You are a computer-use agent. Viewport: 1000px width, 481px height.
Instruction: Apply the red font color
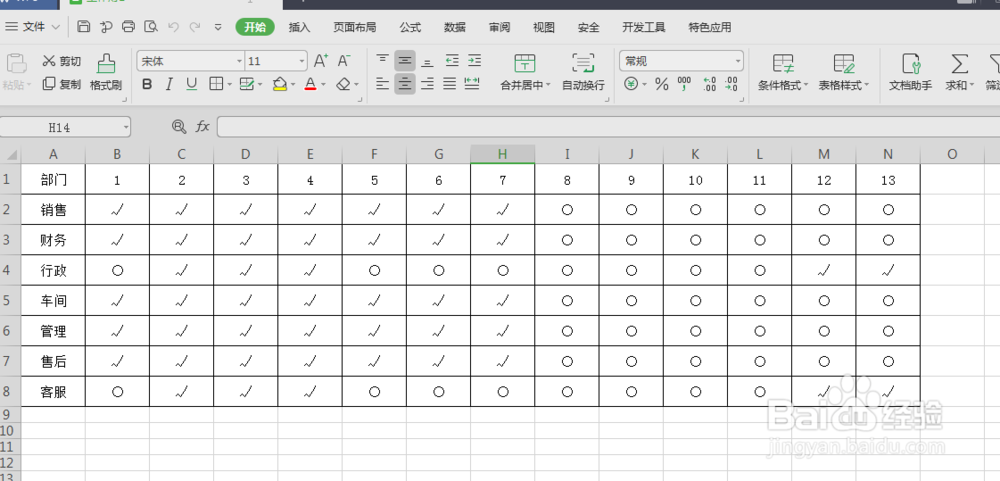(311, 84)
